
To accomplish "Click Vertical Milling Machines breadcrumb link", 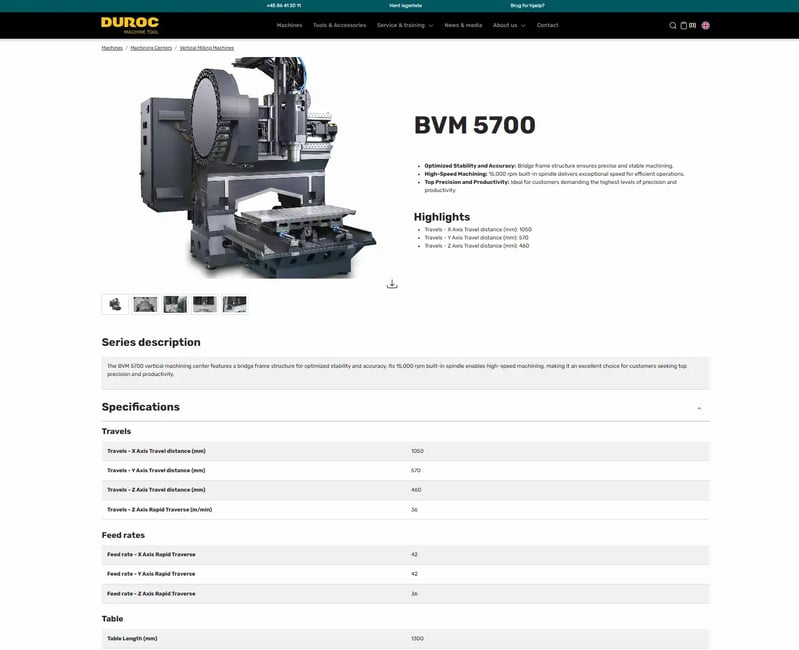I will point(206,48).
